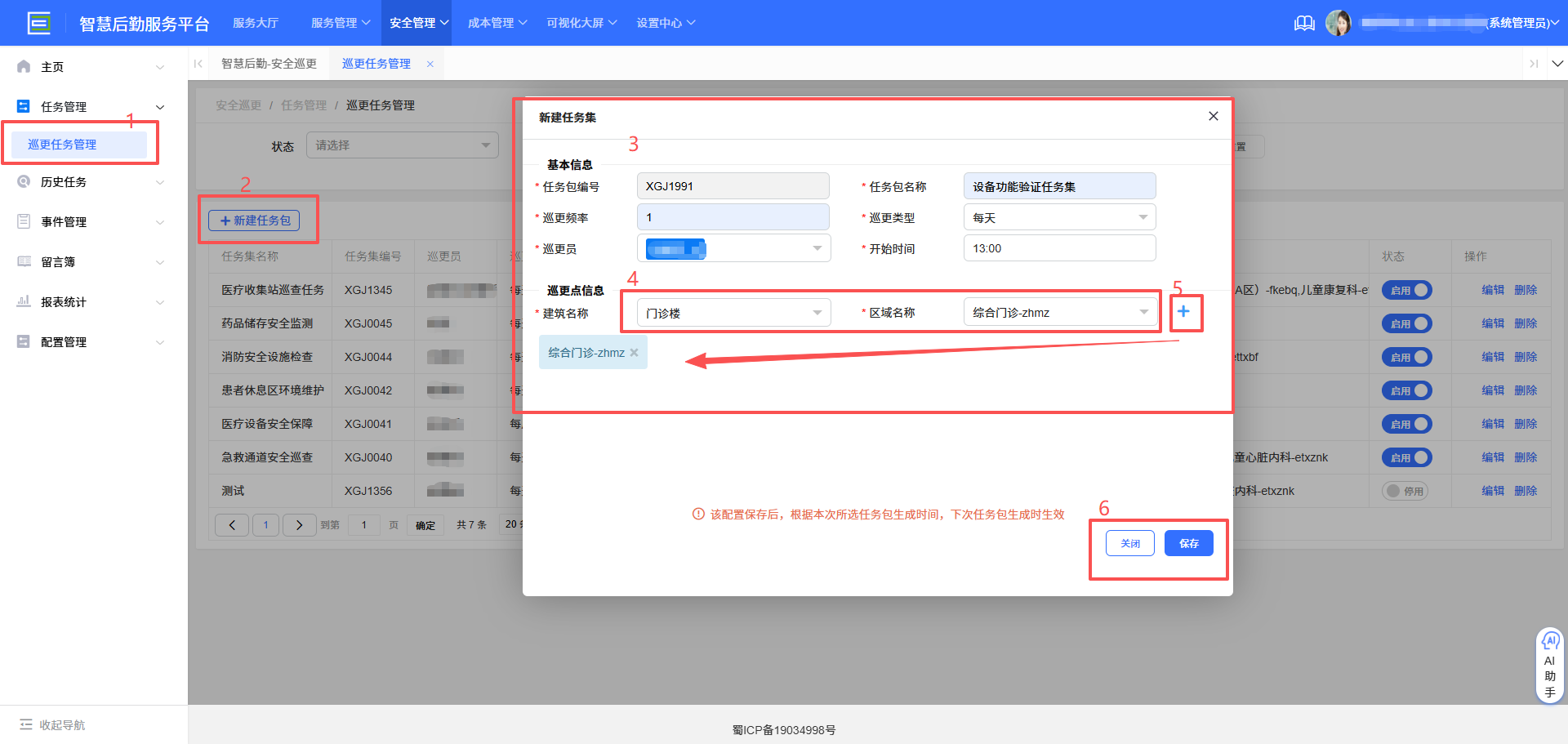Click the 保存 button to save task set
Viewport: 1568px width, 744px height.
pos(1188,542)
